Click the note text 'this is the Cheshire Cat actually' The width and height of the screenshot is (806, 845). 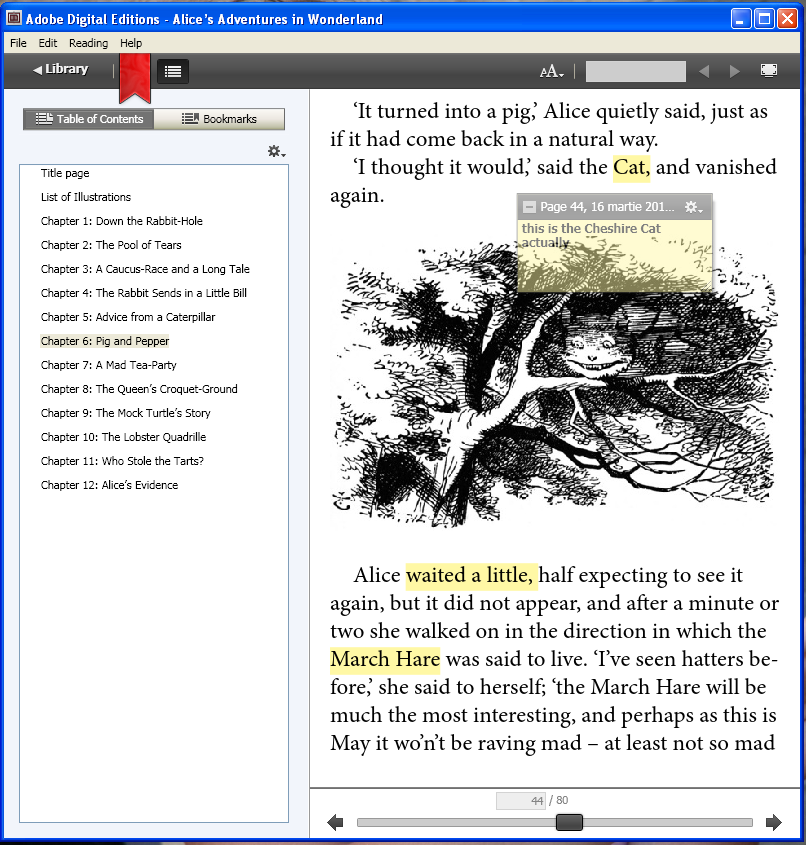pyautogui.click(x=591, y=236)
